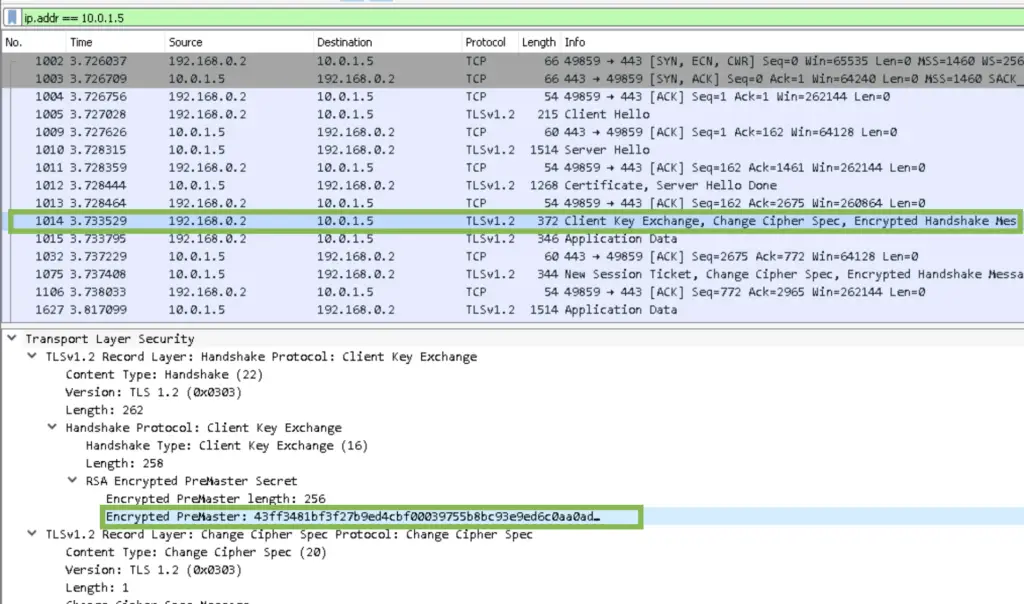Collapse RSA Encrypted PreMaster Secret node
This screenshot has width=1024, height=604.
(72, 480)
